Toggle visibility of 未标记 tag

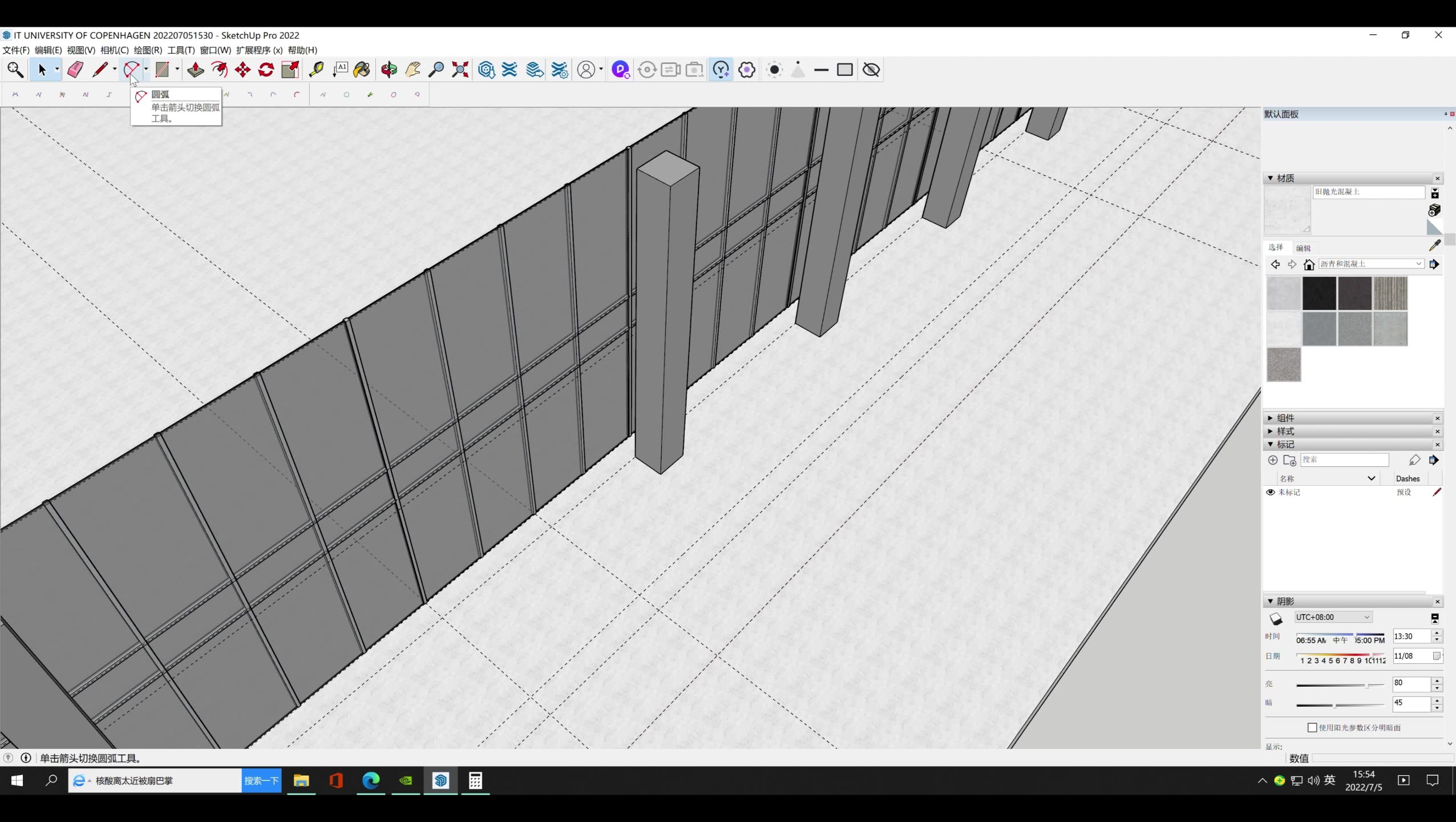coord(1271,492)
